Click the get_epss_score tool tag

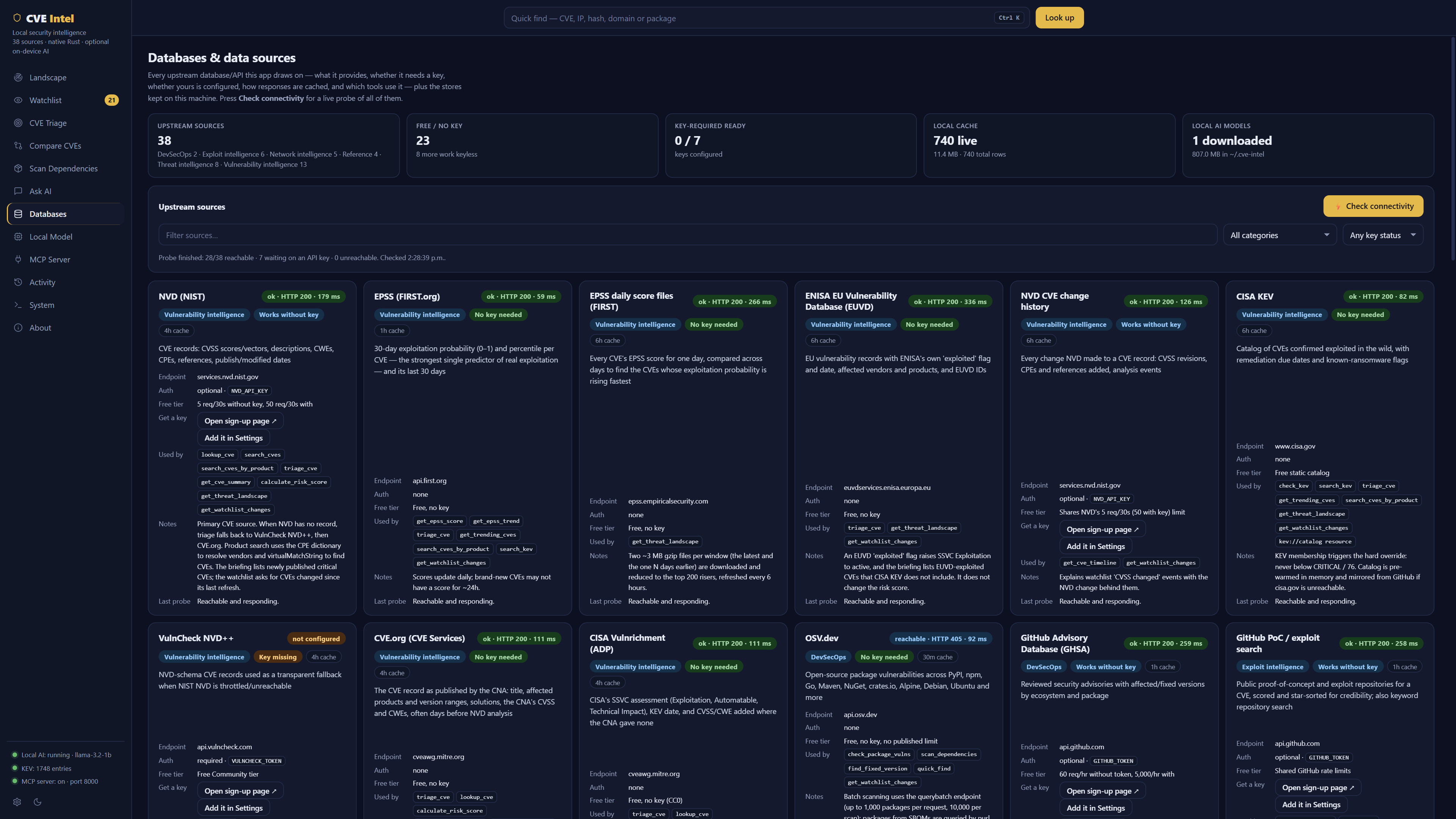440,521
